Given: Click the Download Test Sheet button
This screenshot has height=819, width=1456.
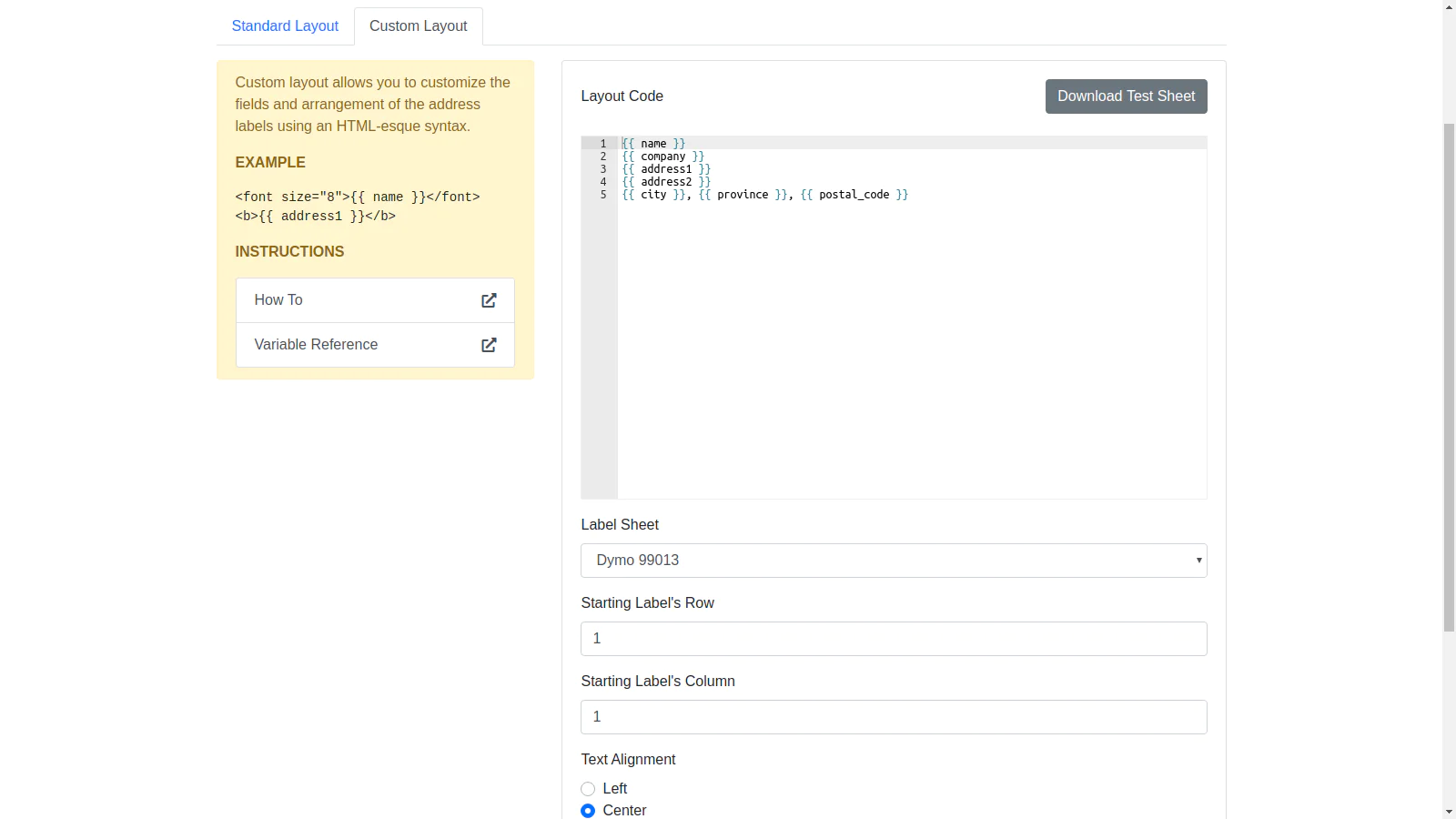Looking at the screenshot, I should (1126, 96).
